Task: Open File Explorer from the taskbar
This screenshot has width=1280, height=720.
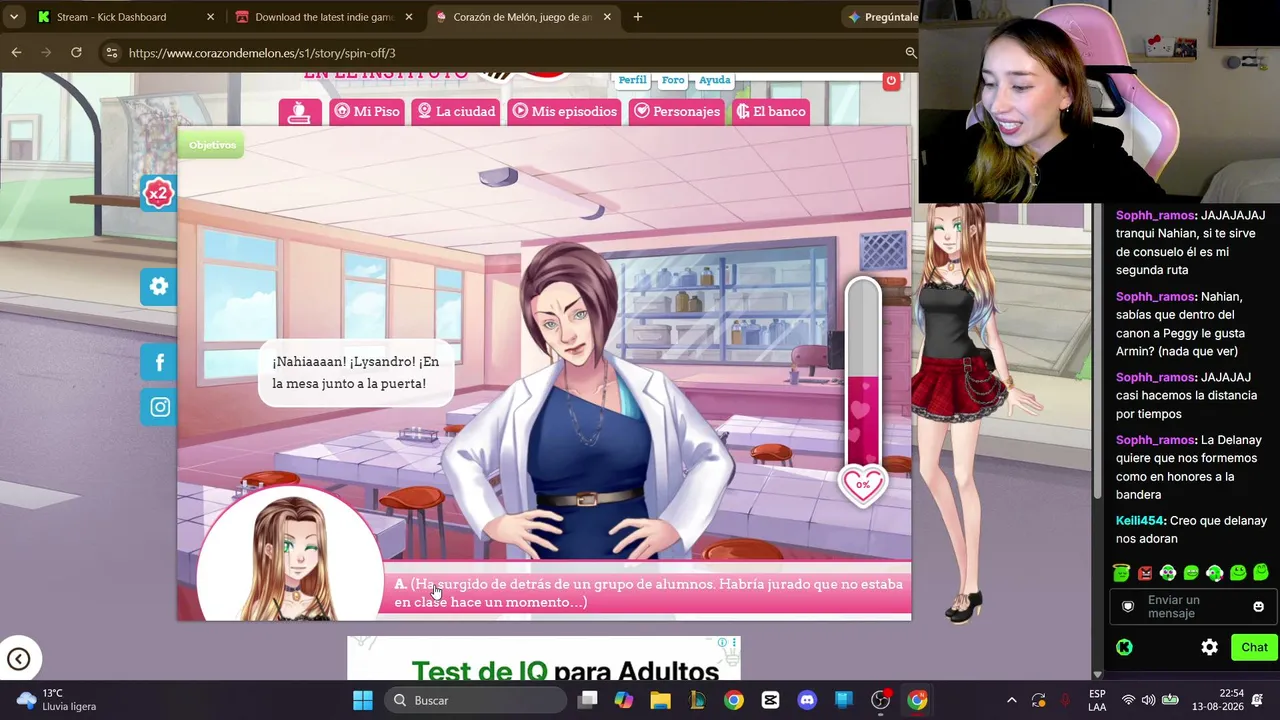Action: (x=660, y=700)
